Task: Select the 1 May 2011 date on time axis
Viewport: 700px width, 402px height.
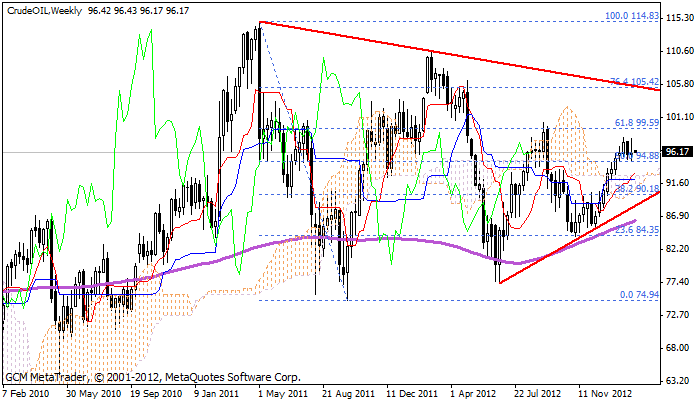Action: pos(284,393)
